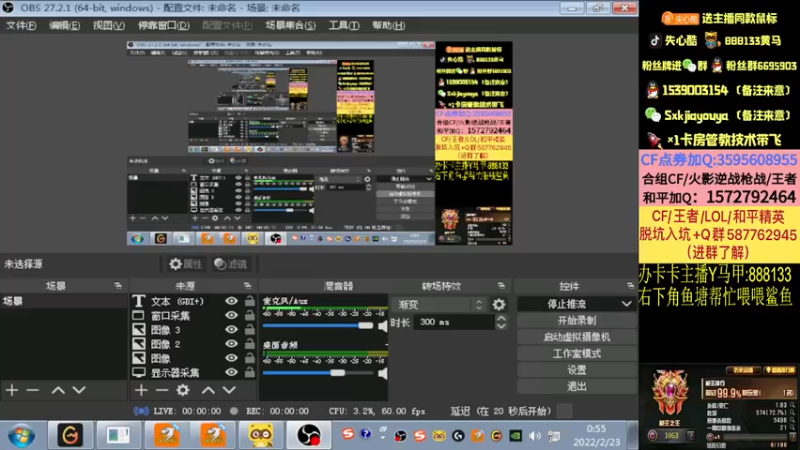The width and height of the screenshot is (800, 450).
Task: Open Windows Start menu orb
Action: (x=21, y=436)
